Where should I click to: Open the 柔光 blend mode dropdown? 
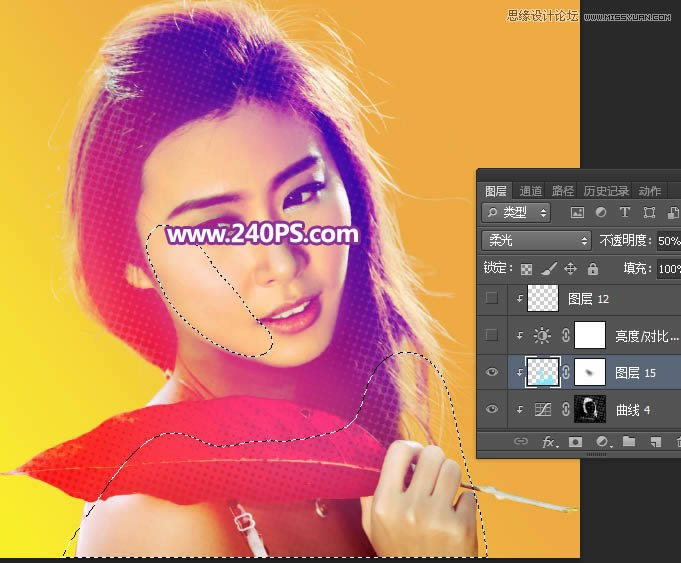536,241
